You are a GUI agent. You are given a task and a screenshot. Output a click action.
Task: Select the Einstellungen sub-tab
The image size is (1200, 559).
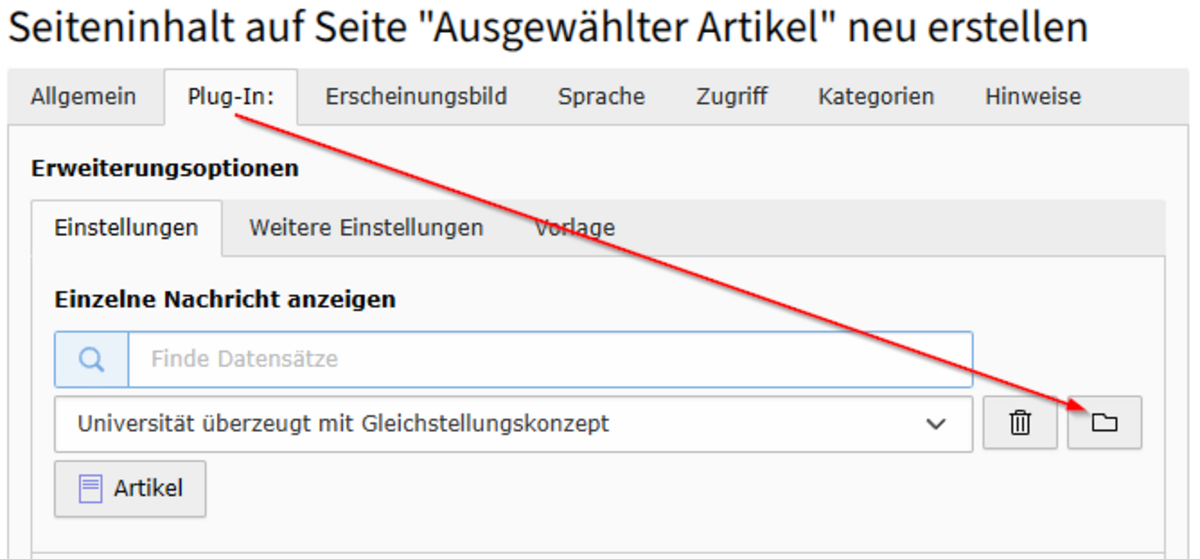tap(126, 228)
